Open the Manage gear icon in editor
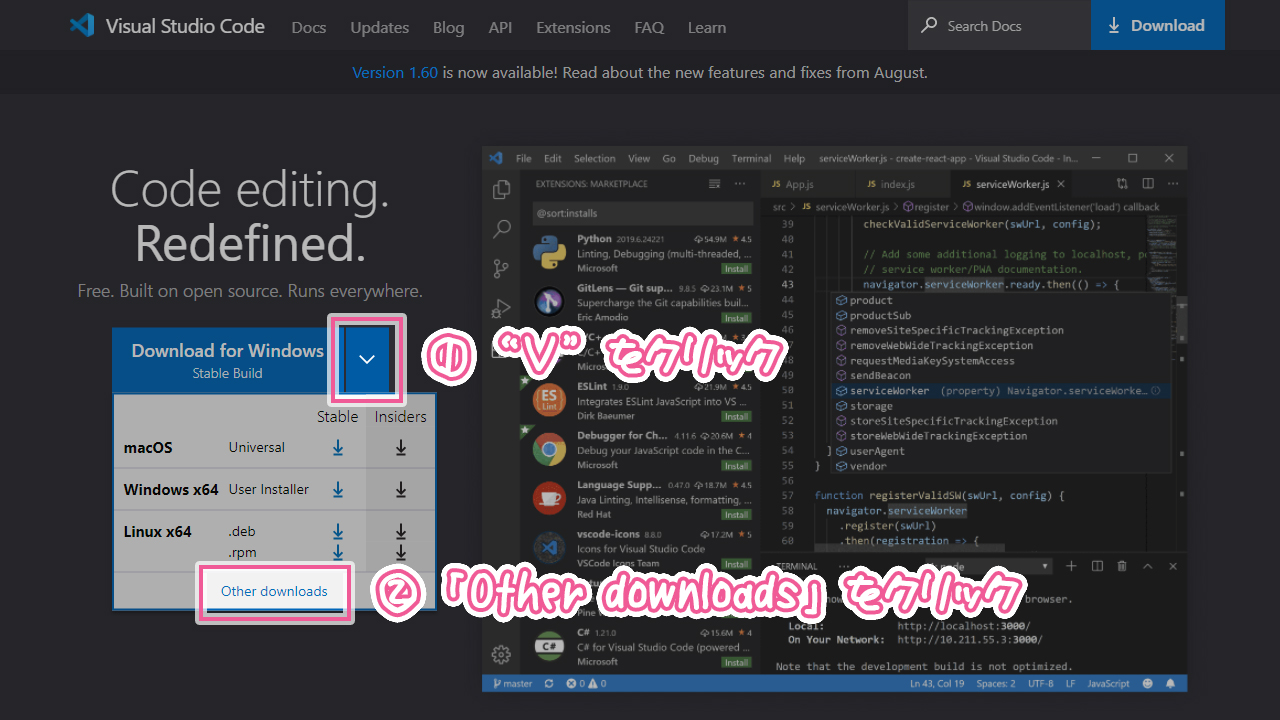The height and width of the screenshot is (720, 1280). pyautogui.click(x=501, y=655)
